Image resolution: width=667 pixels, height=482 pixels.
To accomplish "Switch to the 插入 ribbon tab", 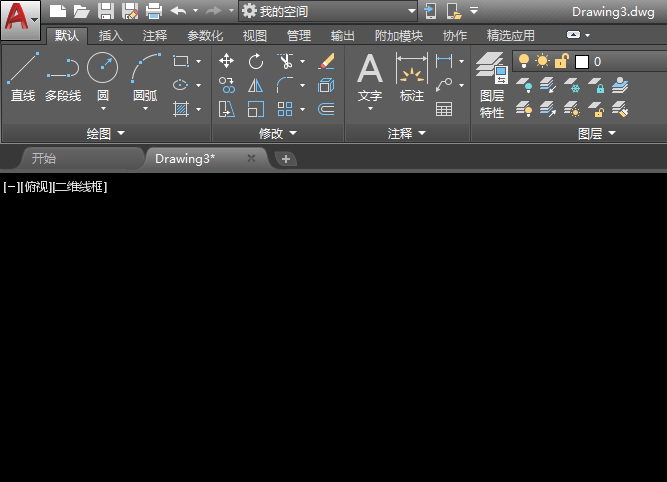I will [x=111, y=36].
